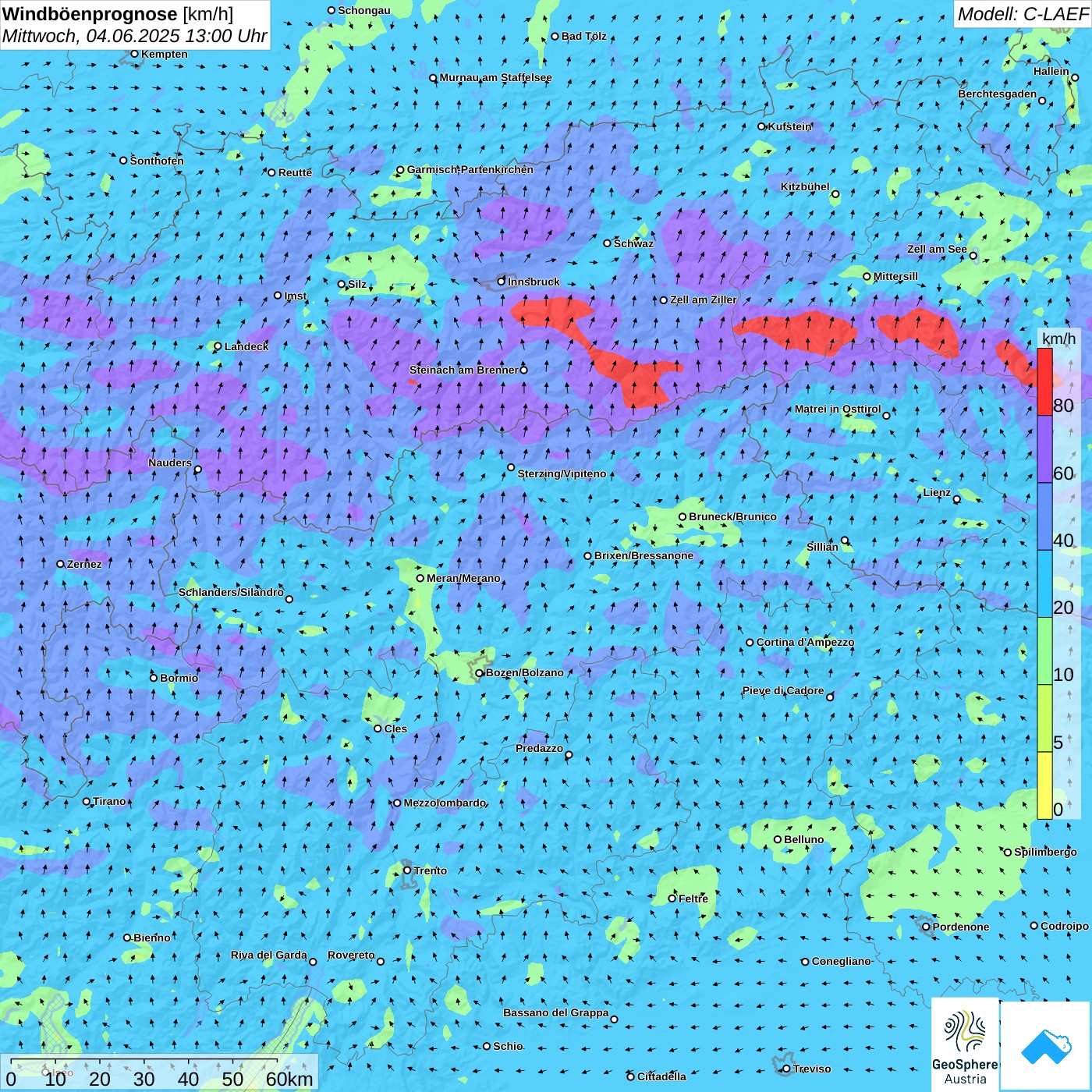Click the 60km scale bar label
Image resolution: width=1092 pixels, height=1092 pixels.
click(289, 1079)
